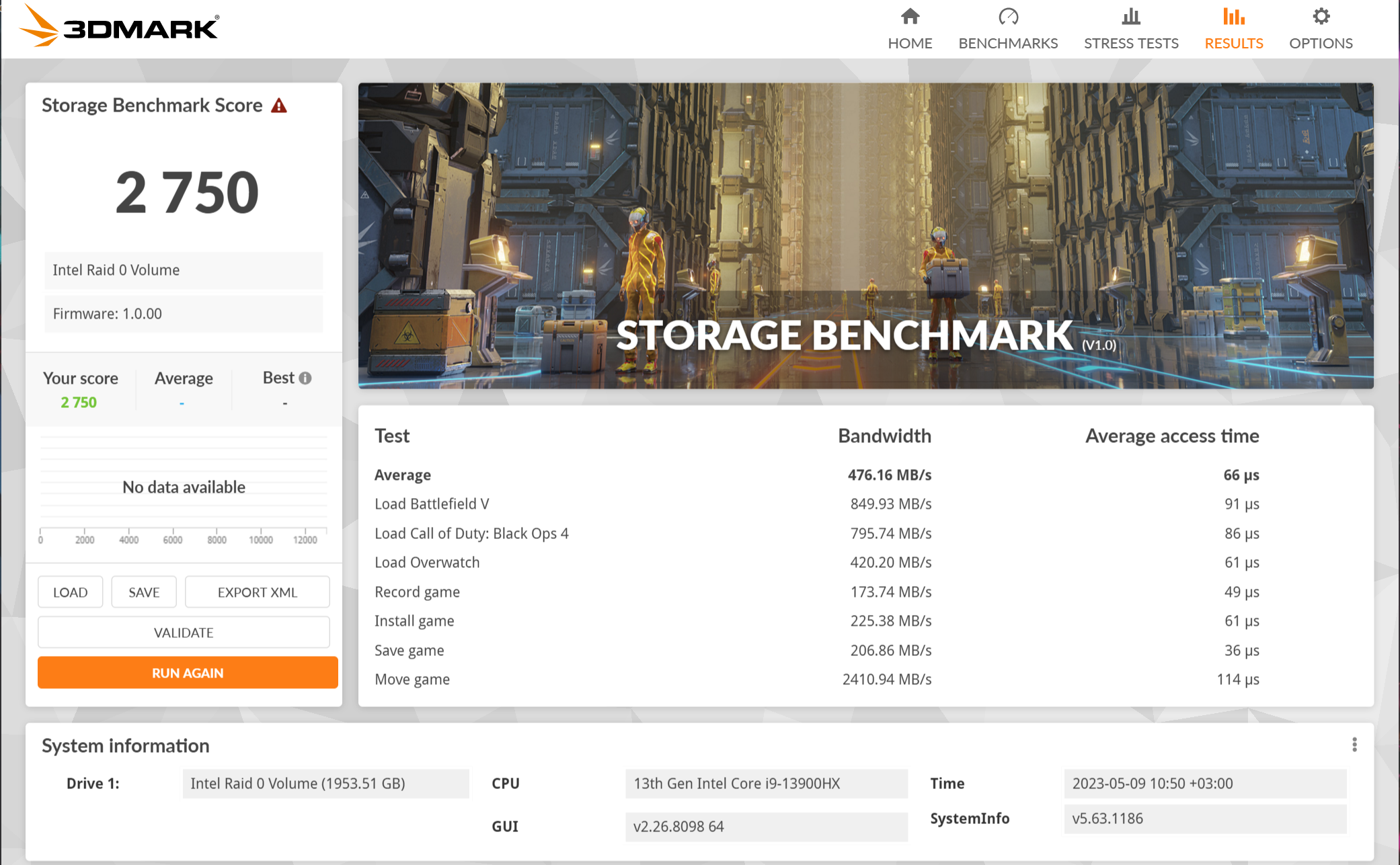Open the Options gear icon

tap(1321, 16)
